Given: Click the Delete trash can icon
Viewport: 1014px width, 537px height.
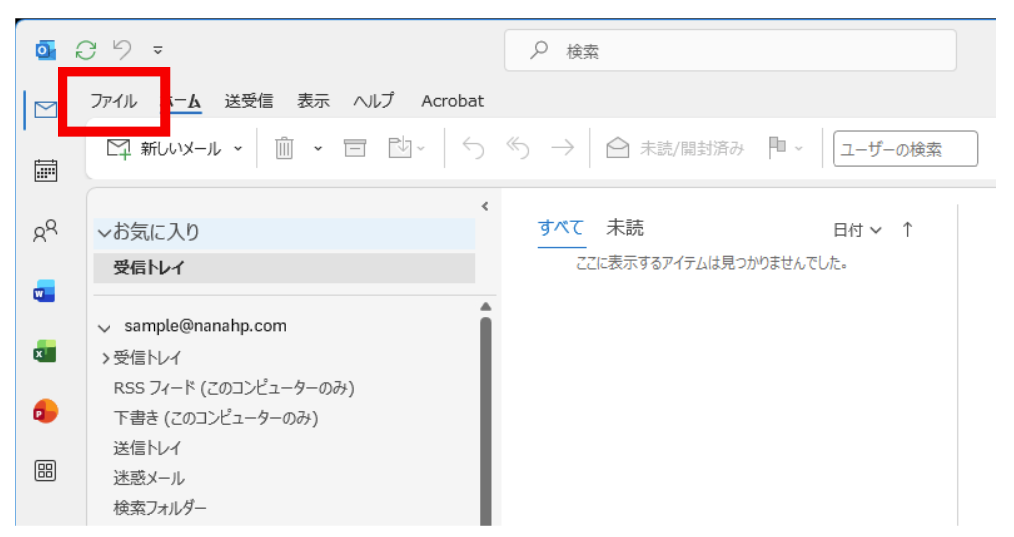Looking at the screenshot, I should point(285,149).
